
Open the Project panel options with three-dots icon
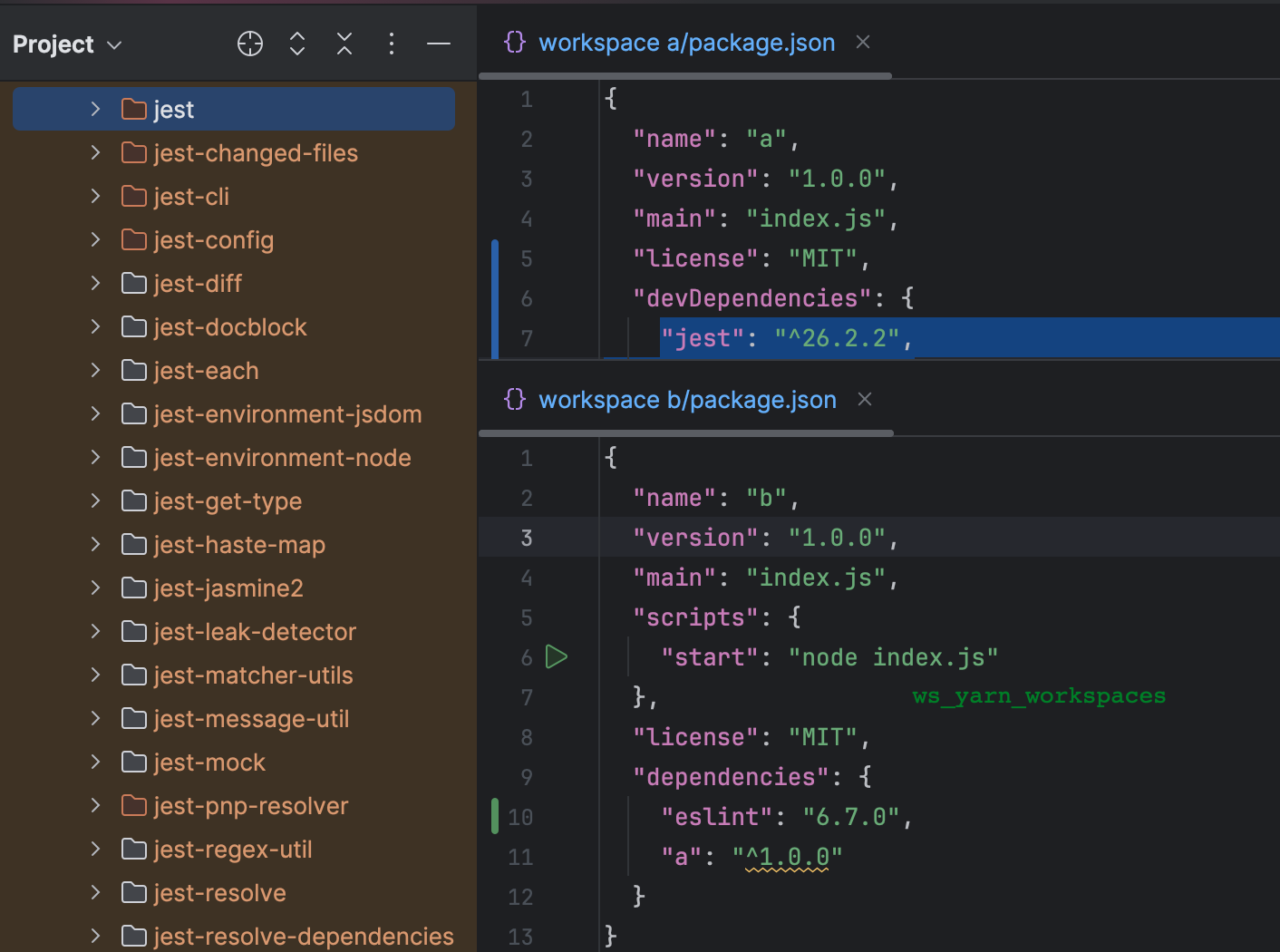[x=391, y=43]
